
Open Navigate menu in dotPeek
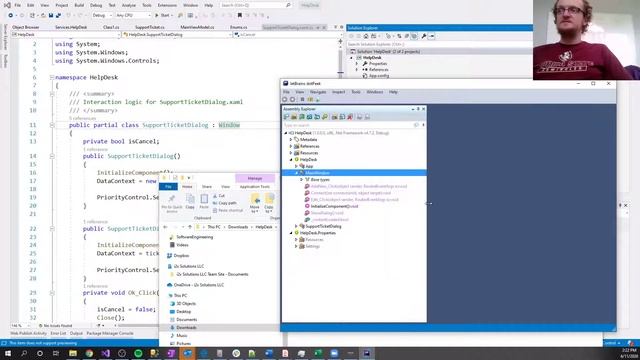tap(318, 92)
